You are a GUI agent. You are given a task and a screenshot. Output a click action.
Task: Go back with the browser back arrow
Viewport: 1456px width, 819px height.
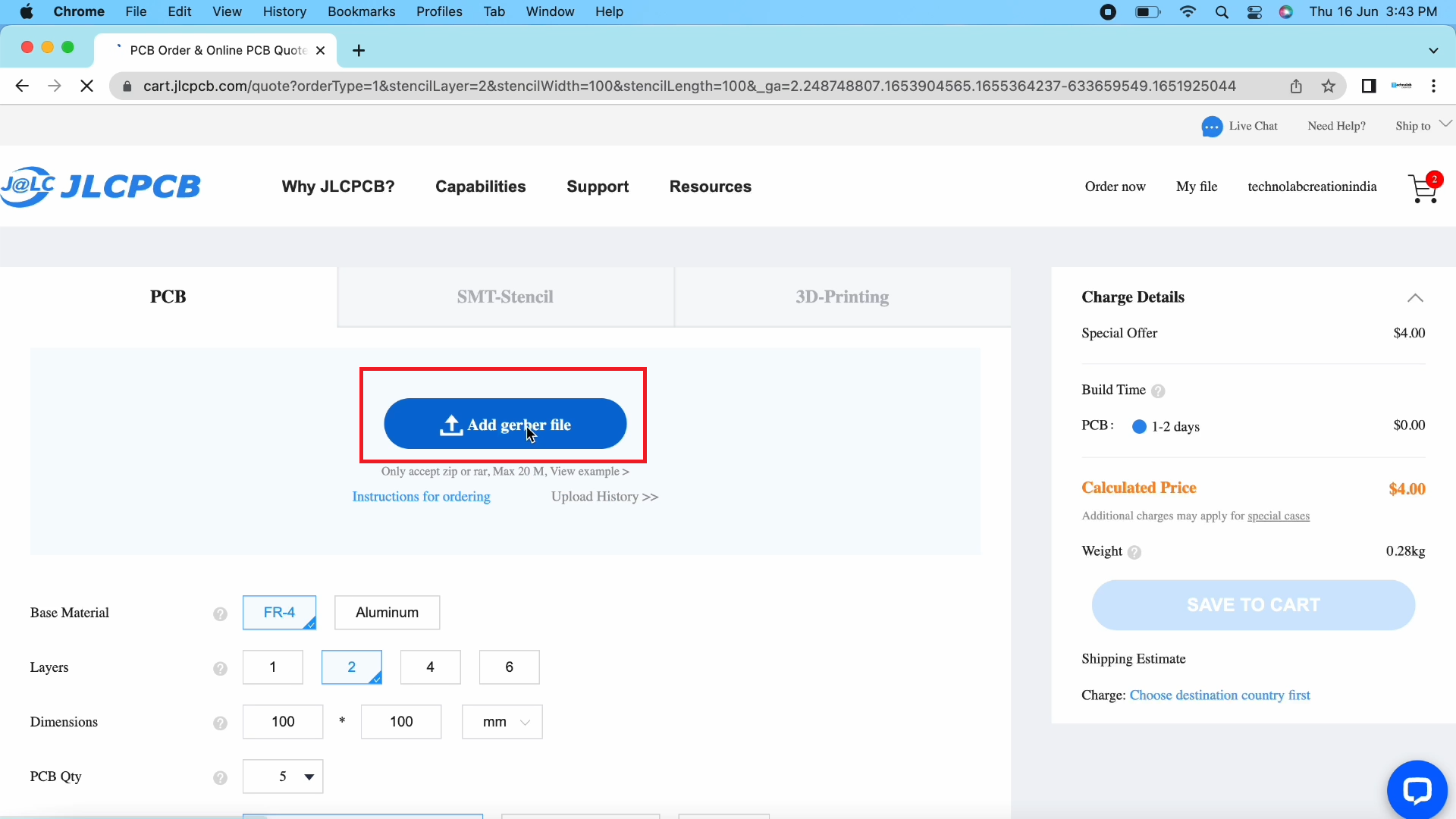tap(22, 86)
